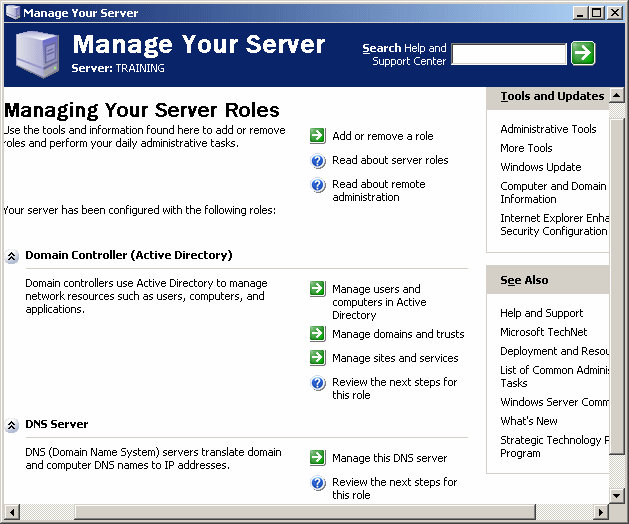Open Administrative Tools link
629x524 pixels.
tap(548, 129)
